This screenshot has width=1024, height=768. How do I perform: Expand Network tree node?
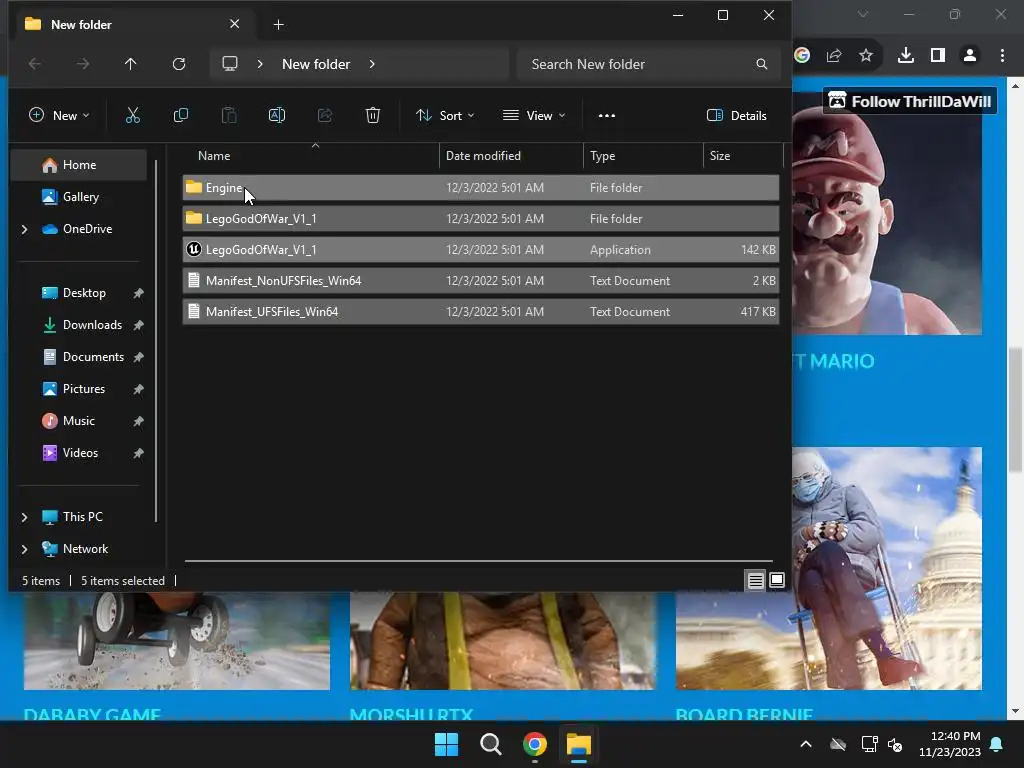[x=24, y=549]
